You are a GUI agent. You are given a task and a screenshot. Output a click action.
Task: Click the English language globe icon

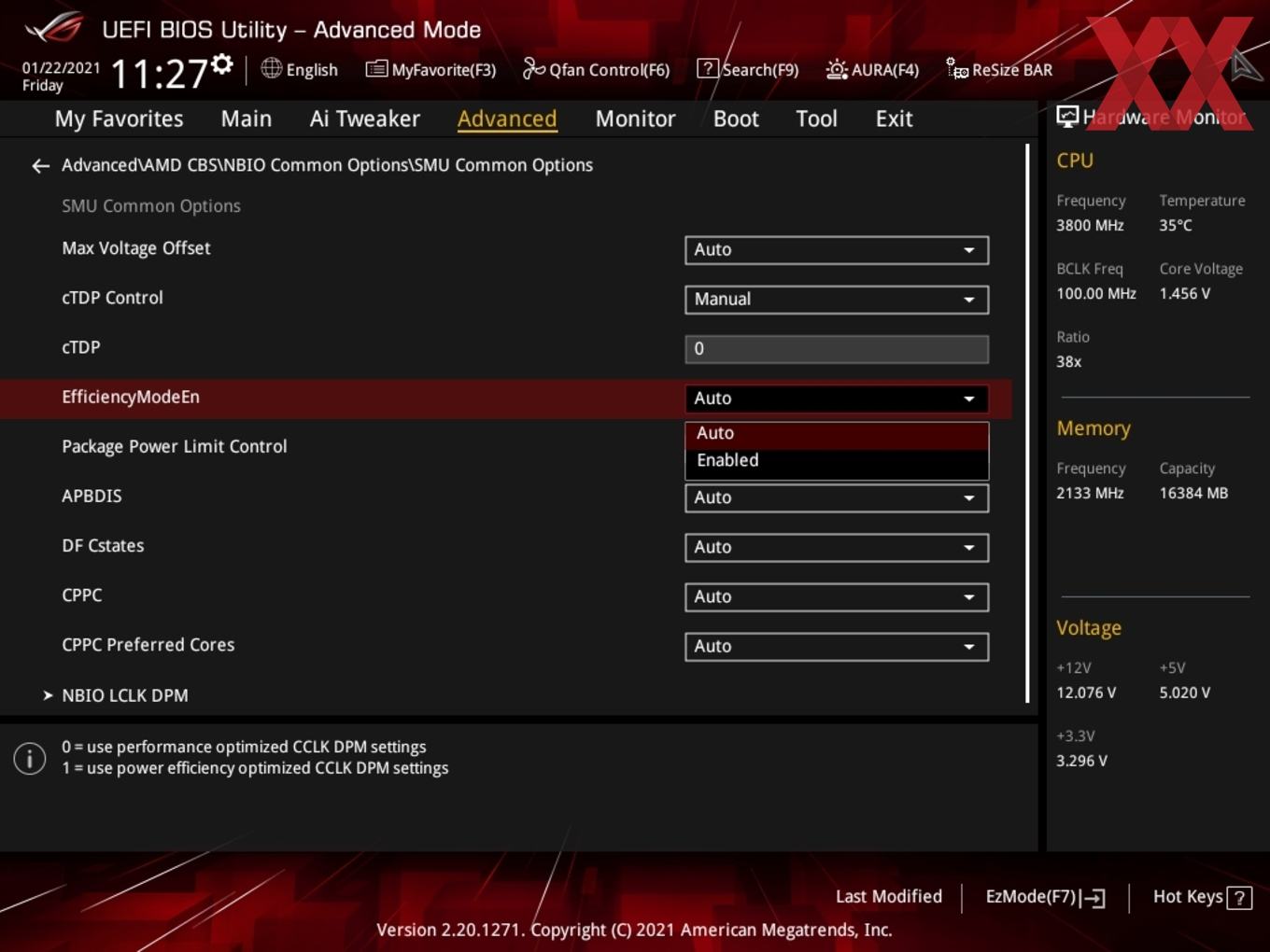[x=271, y=68]
